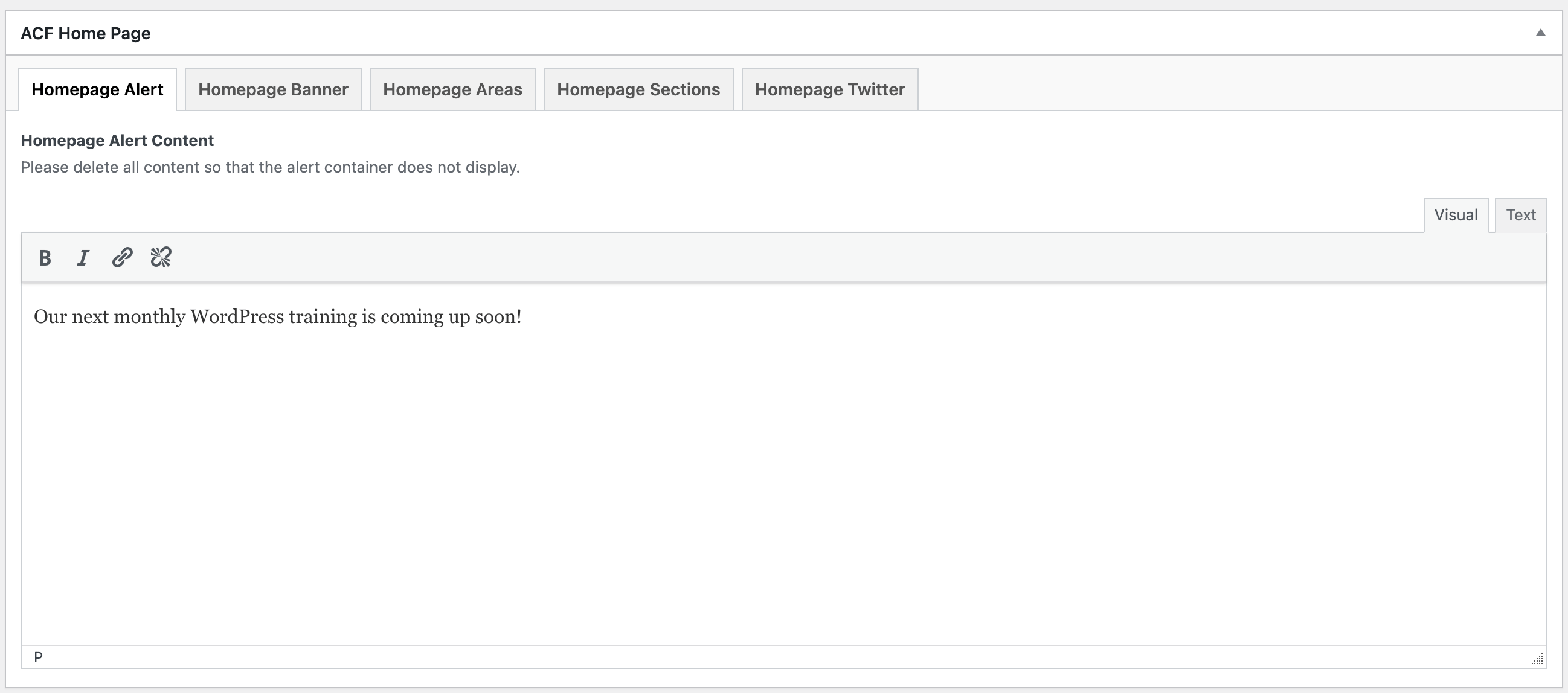Toggle bold formatting in the editor toolbar
1568x693 pixels.
45,257
